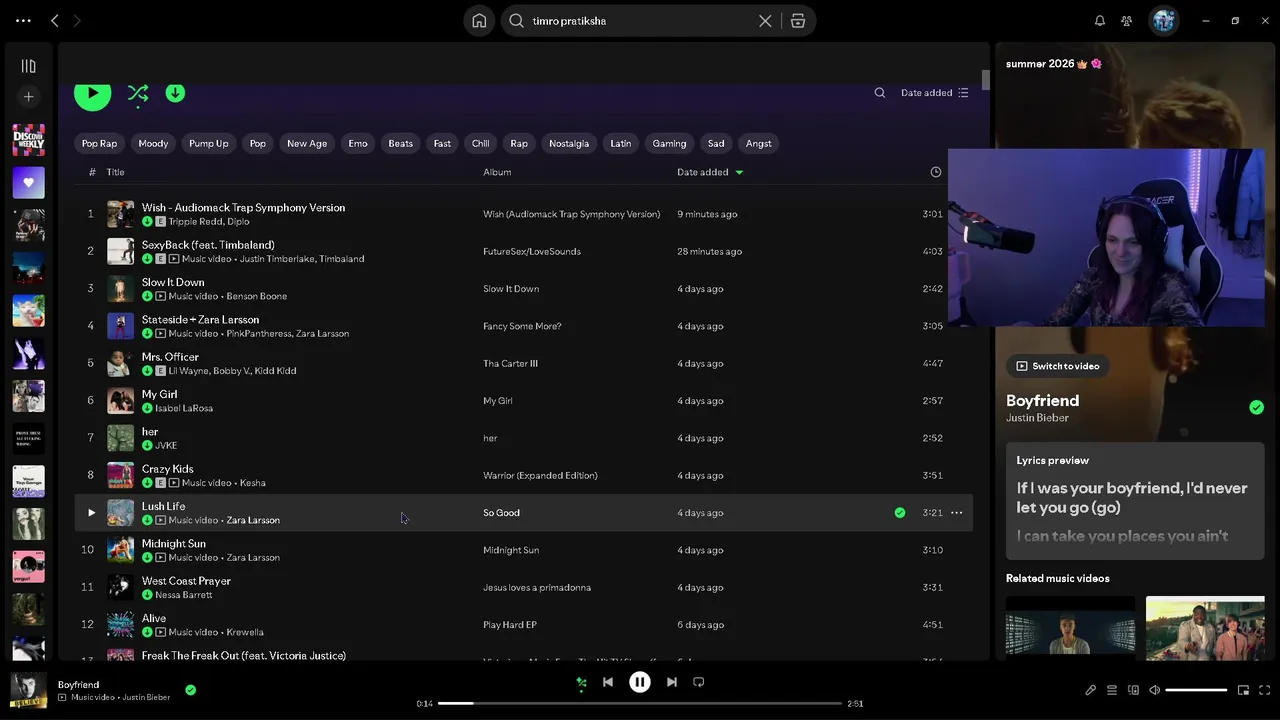Screen dimensions: 1280x720
Task: Toggle playlist download in the header
Action: [x=175, y=93]
